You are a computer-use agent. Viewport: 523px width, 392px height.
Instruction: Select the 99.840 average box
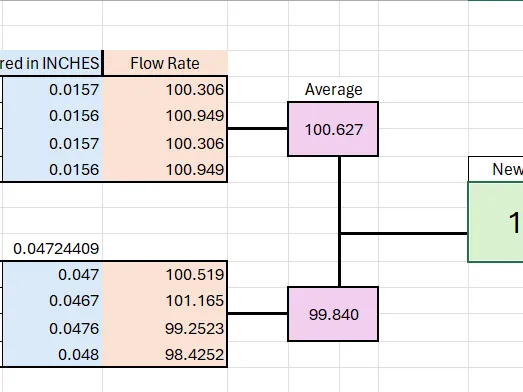point(333,314)
